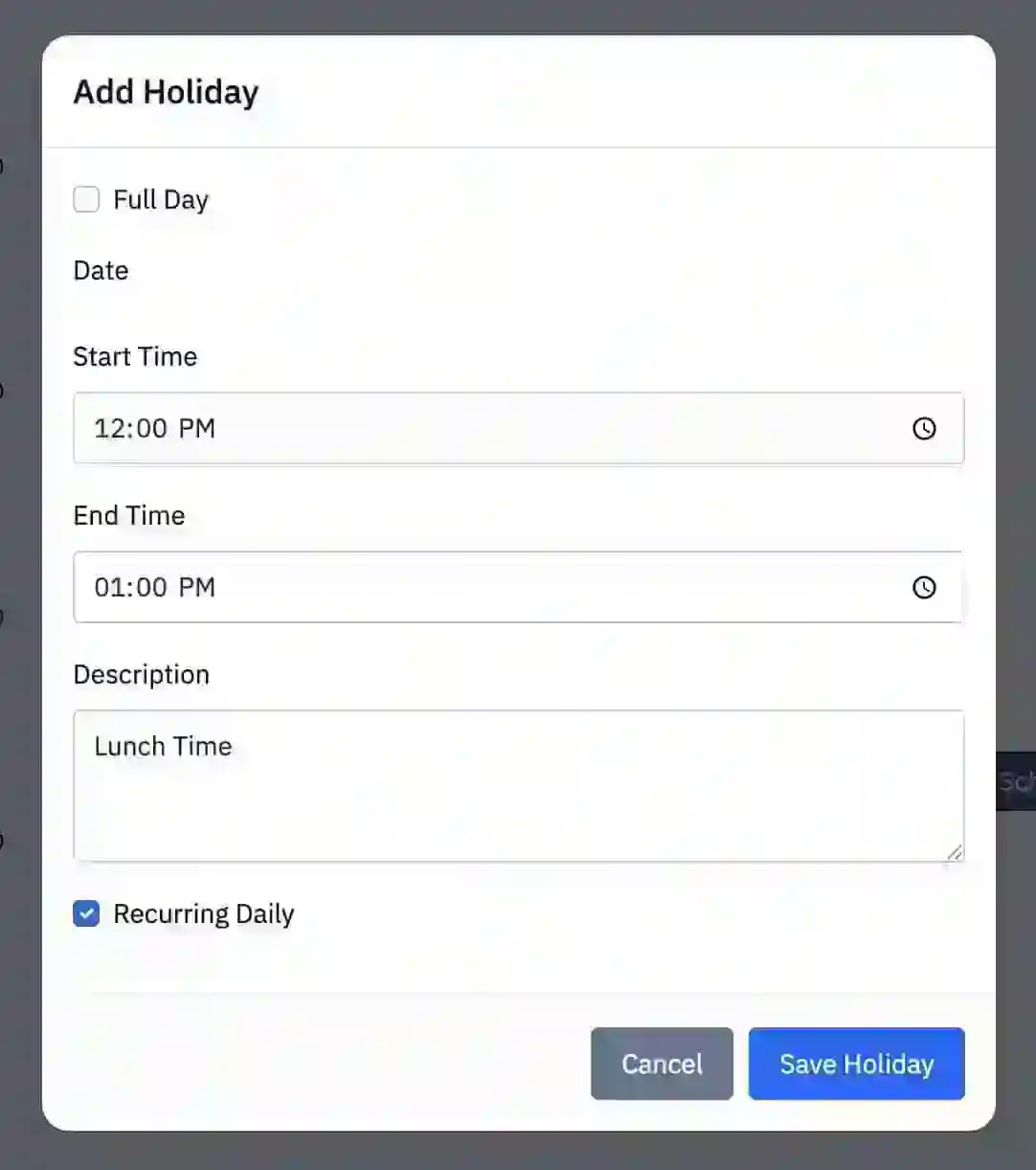1036x1170 pixels.
Task: Grab the Description textarea resize handle
Action: [955, 852]
